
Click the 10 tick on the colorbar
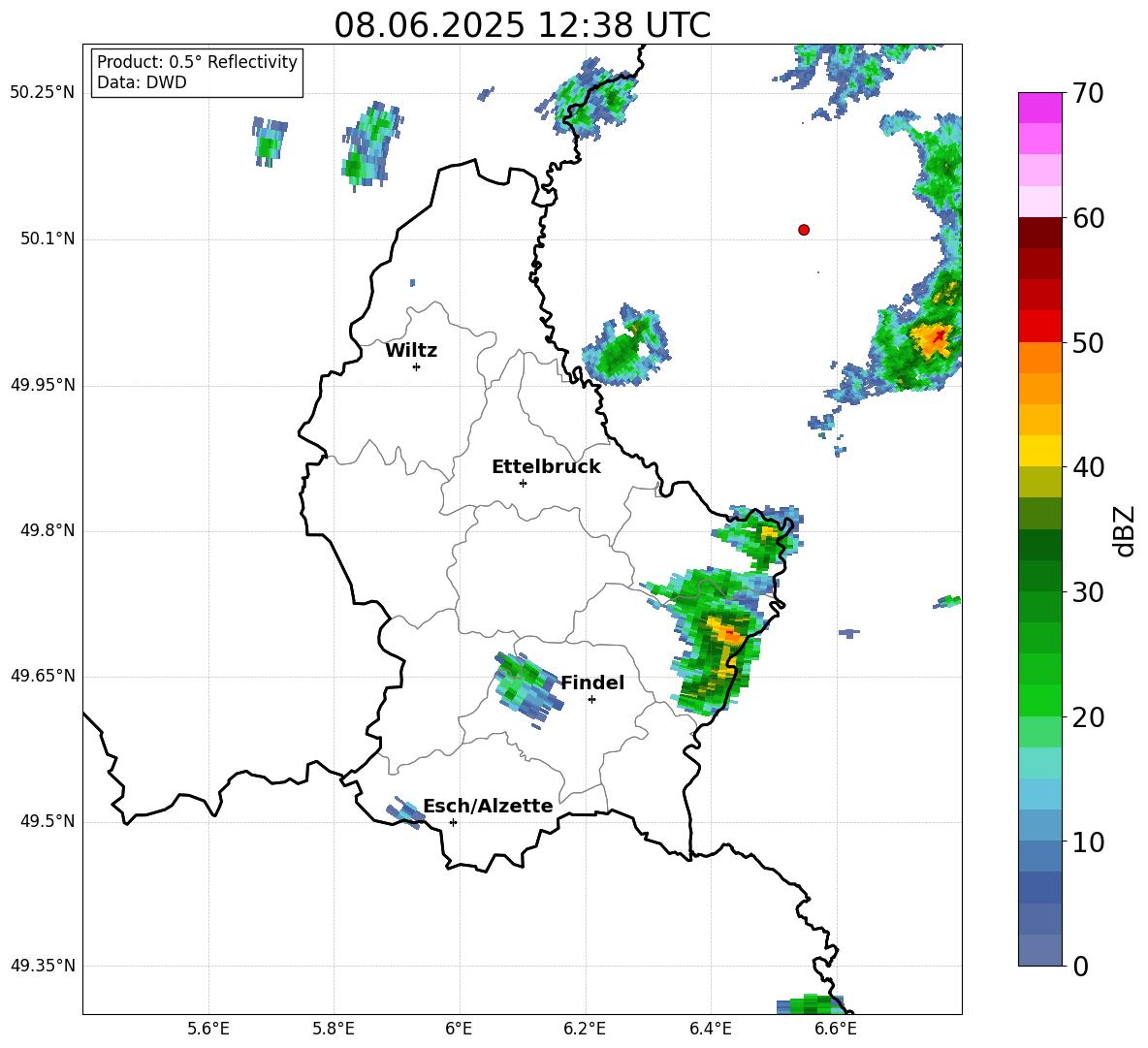pos(1088,842)
